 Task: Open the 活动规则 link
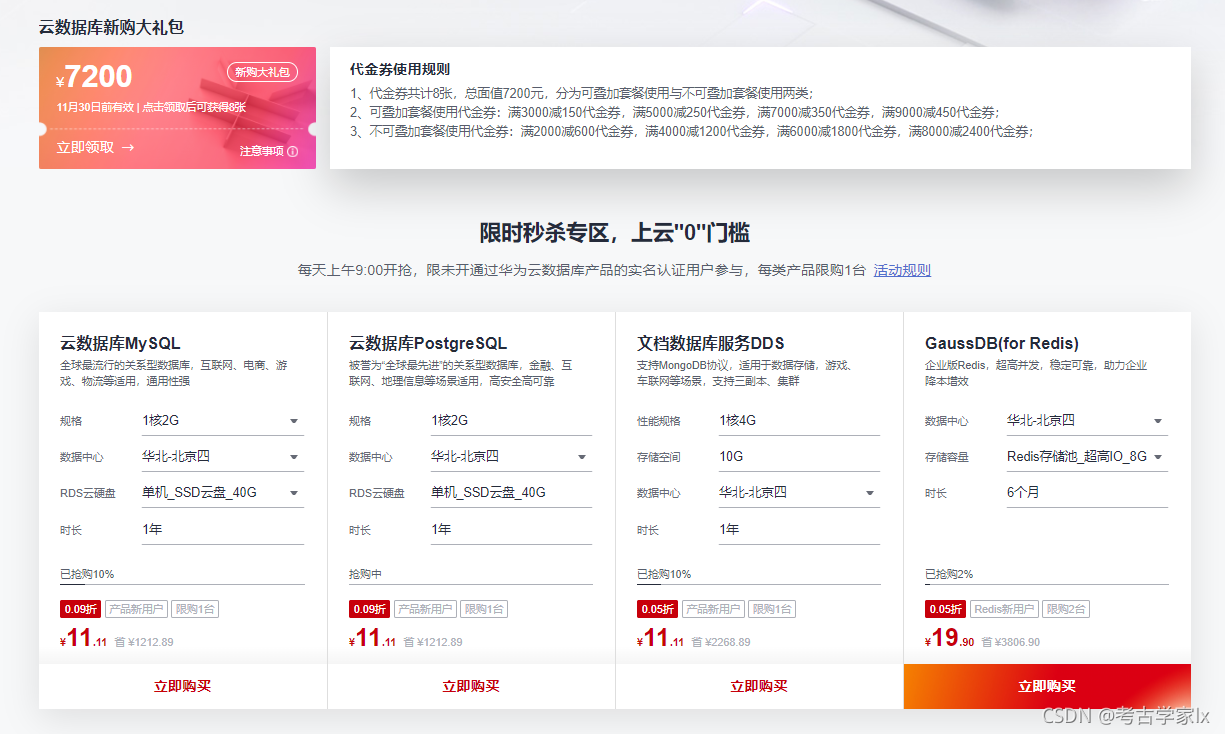(x=902, y=270)
